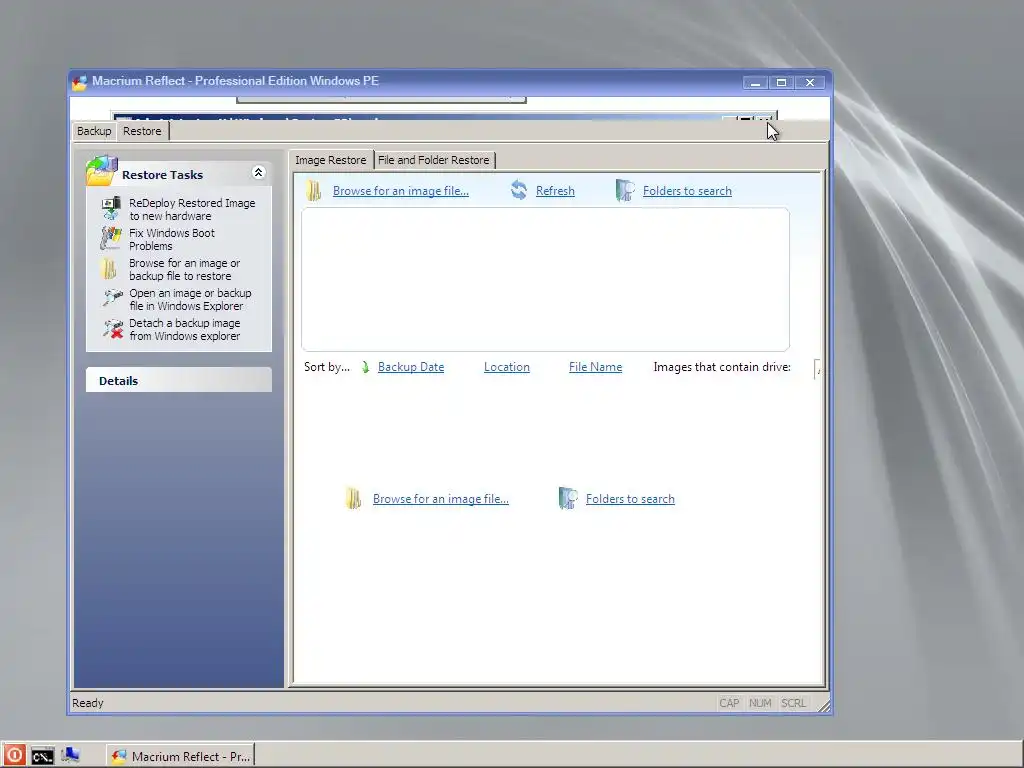Click the Macrium Reflect title bar icon
This screenshot has width=1024, height=768.
coord(80,82)
